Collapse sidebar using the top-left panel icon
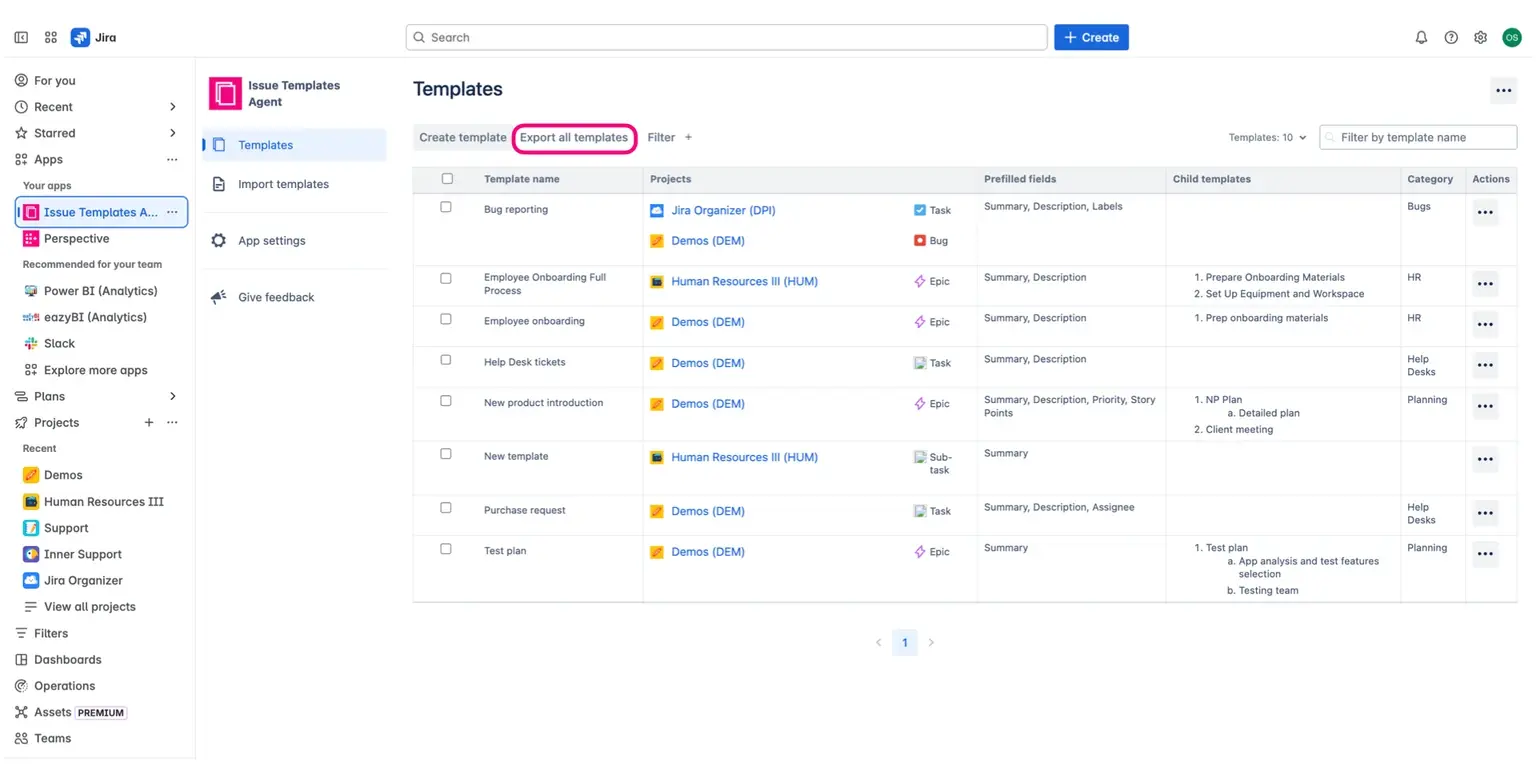Image resolution: width=1536 pixels, height=774 pixels. [21, 37]
